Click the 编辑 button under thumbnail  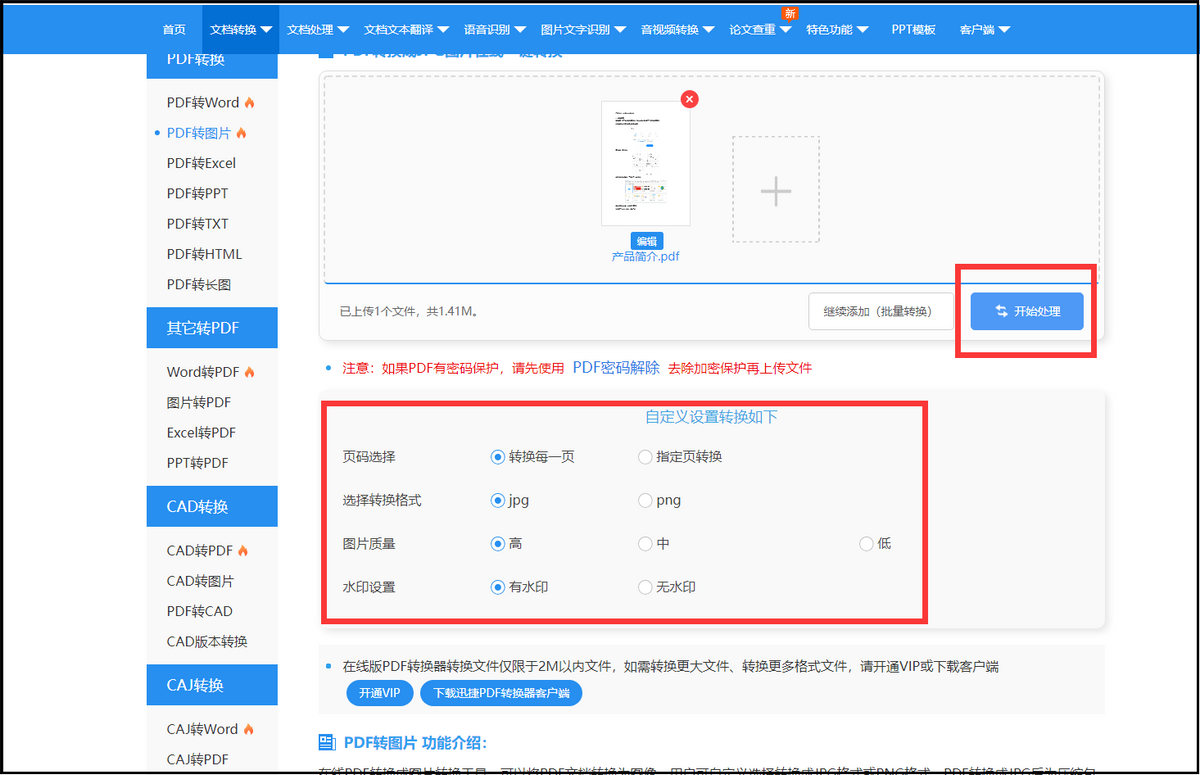pyautogui.click(x=647, y=241)
